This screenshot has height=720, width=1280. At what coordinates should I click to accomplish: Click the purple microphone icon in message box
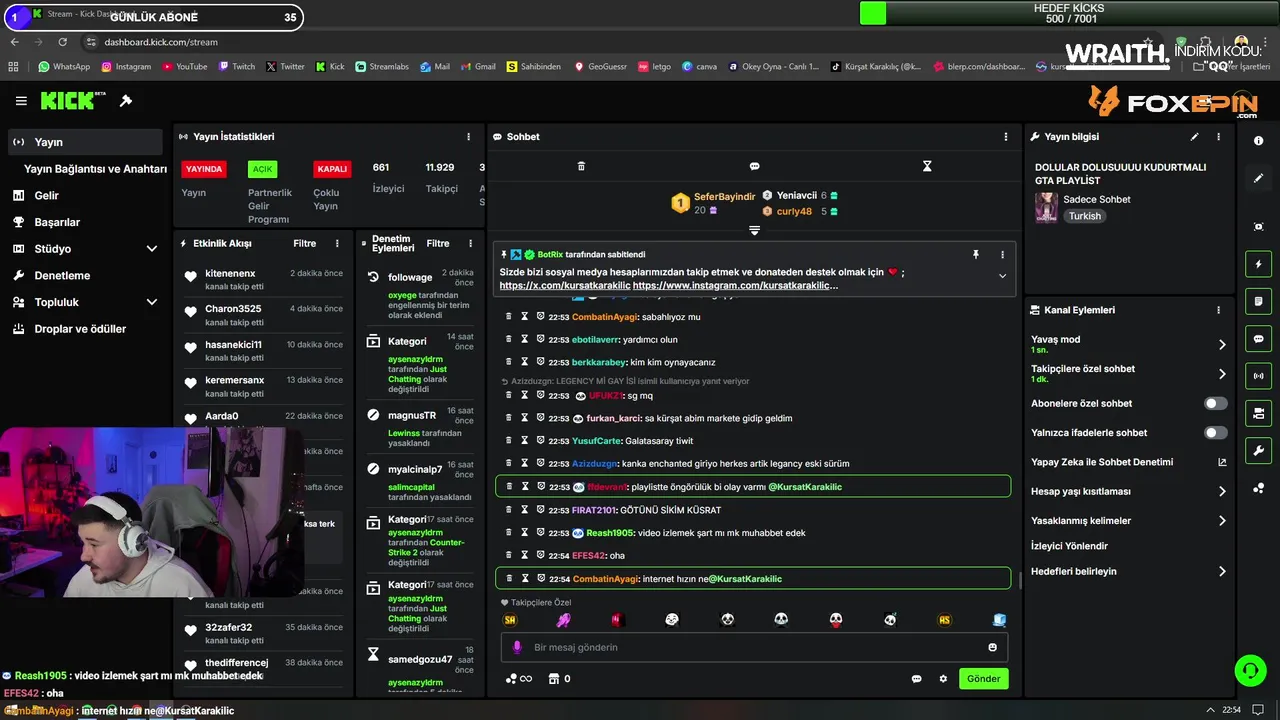517,647
